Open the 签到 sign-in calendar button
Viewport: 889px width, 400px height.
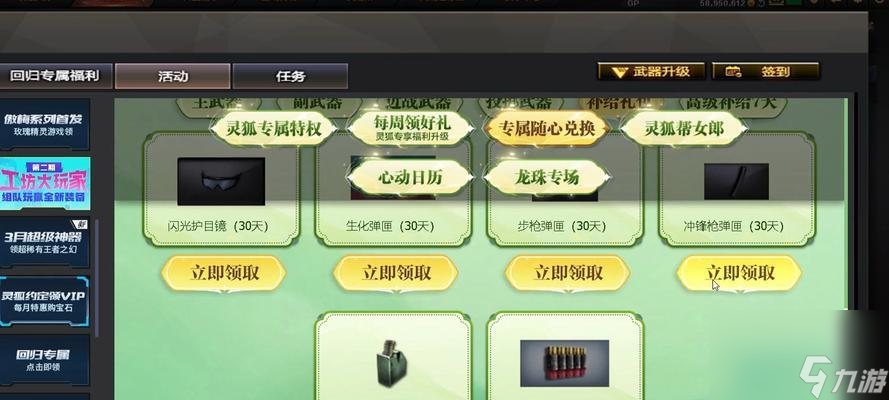765,72
